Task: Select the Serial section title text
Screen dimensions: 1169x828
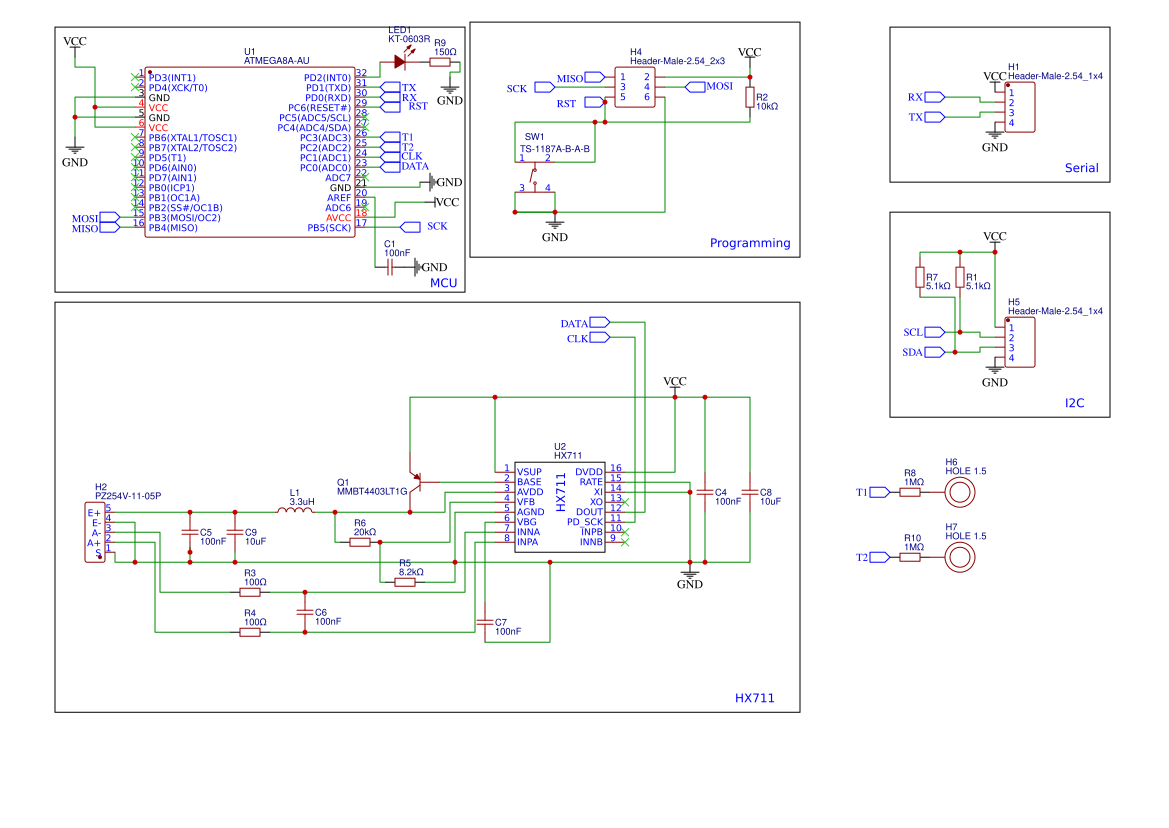Action: (x=1081, y=168)
